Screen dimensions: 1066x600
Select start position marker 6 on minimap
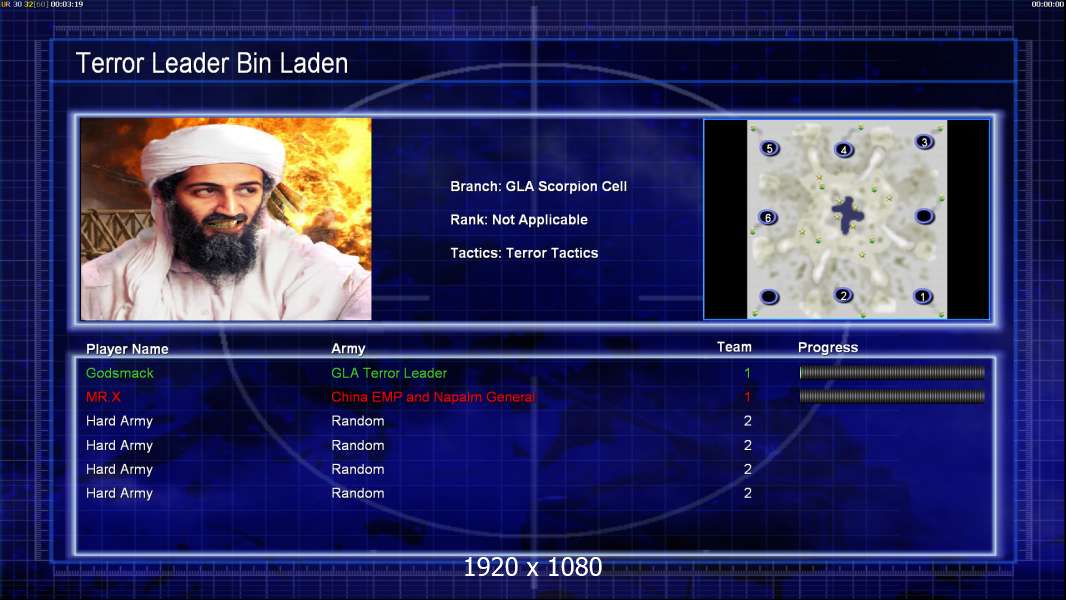click(768, 218)
